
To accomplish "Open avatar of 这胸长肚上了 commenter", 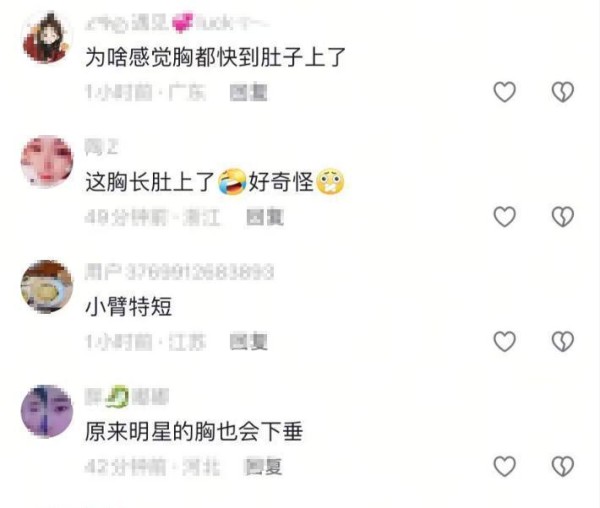I will 47,161.
